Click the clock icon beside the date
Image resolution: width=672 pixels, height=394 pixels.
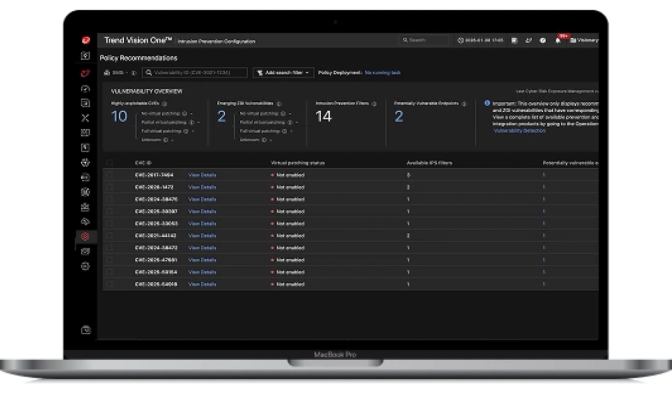(x=461, y=40)
